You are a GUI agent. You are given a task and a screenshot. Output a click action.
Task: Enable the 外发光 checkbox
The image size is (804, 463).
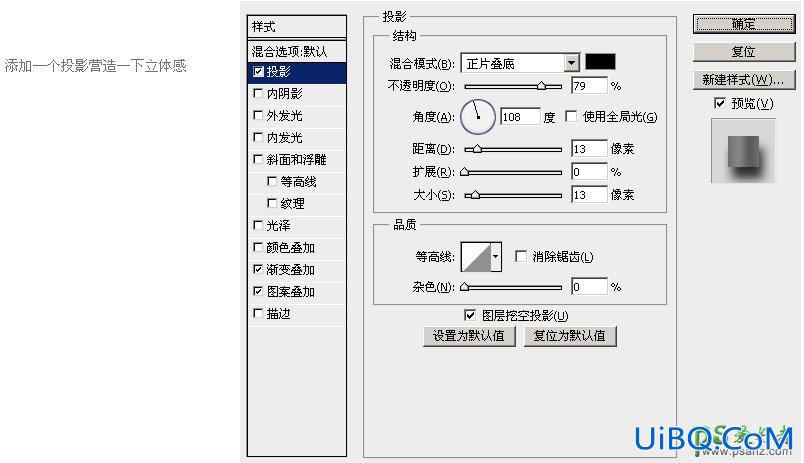click(x=258, y=115)
